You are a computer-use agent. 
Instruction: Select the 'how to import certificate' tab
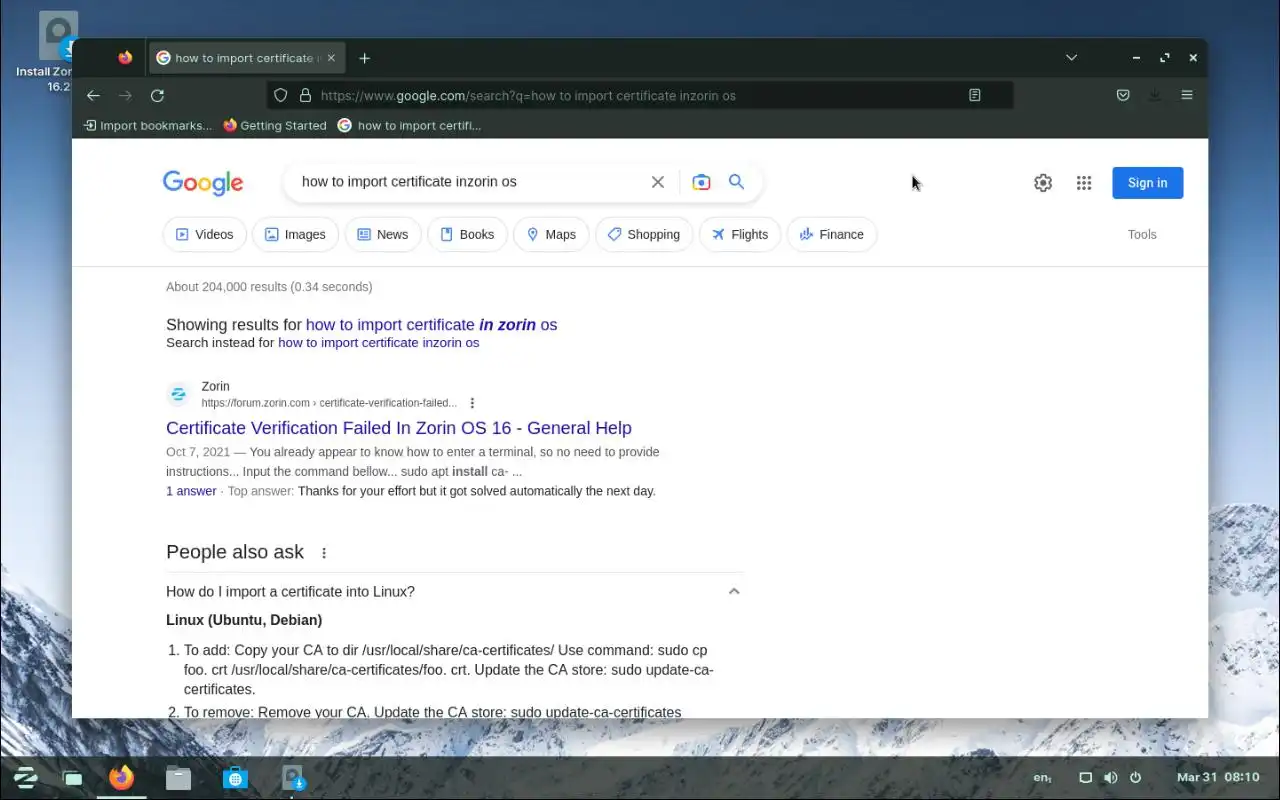246,58
